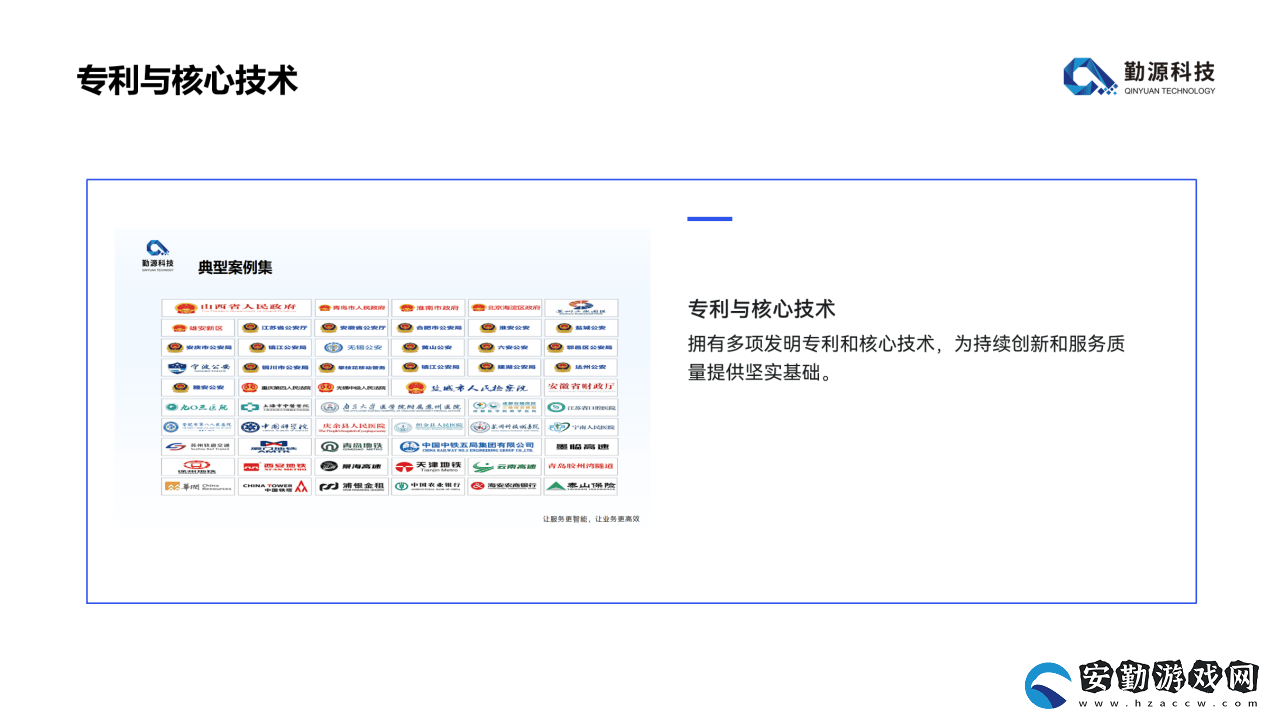
Task: Click the 青岛胶州湾隧道 logo card
Action: (x=581, y=467)
